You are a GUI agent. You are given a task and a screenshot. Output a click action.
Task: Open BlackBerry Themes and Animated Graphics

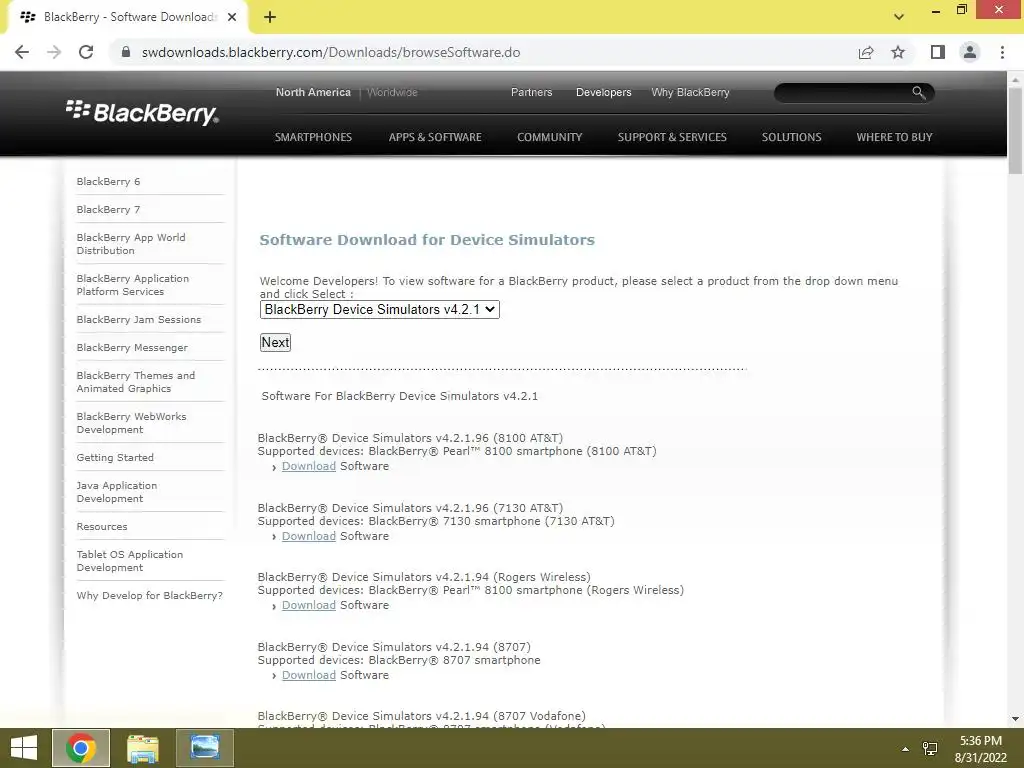(136, 382)
